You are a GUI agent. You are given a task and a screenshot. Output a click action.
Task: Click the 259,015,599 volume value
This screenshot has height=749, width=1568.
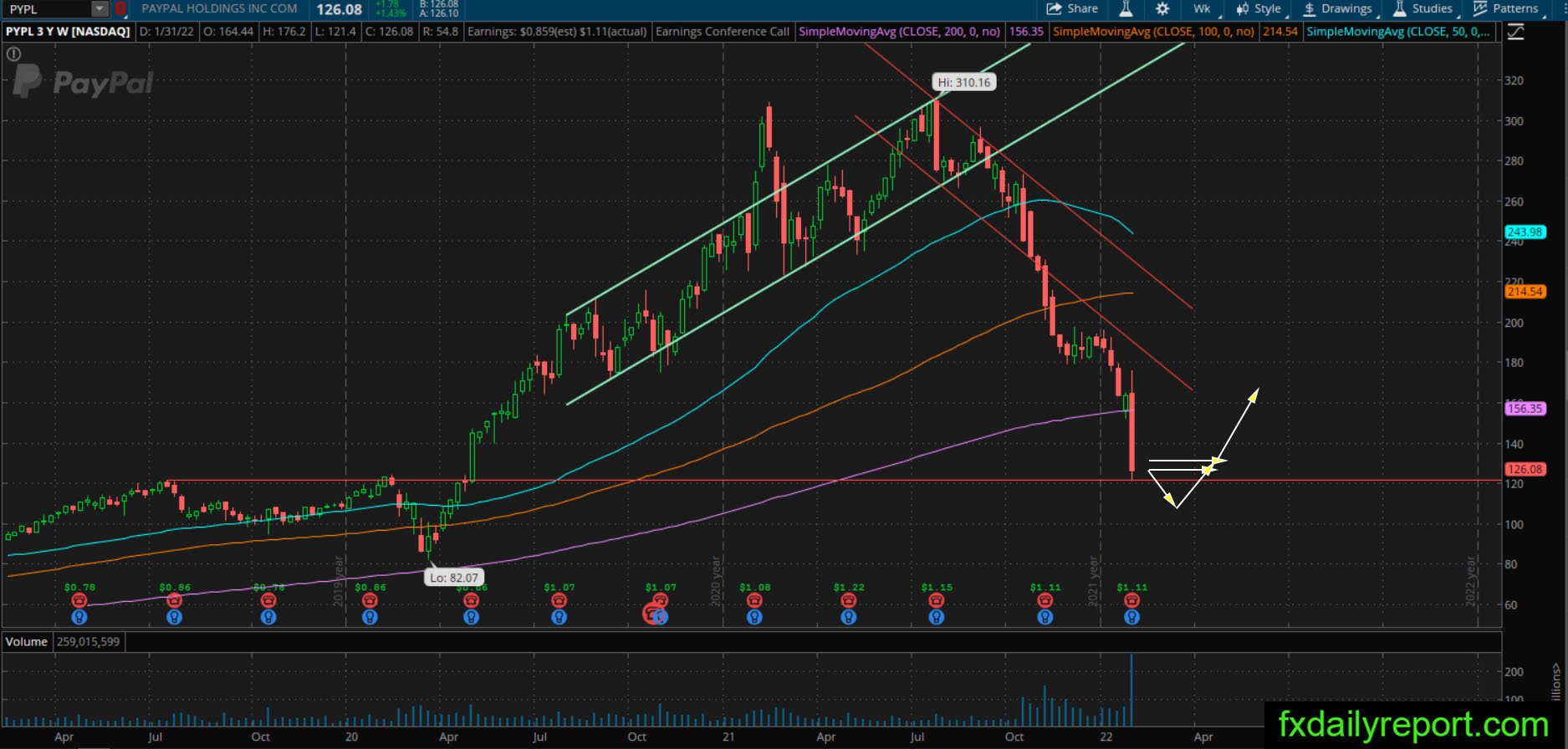(88, 642)
